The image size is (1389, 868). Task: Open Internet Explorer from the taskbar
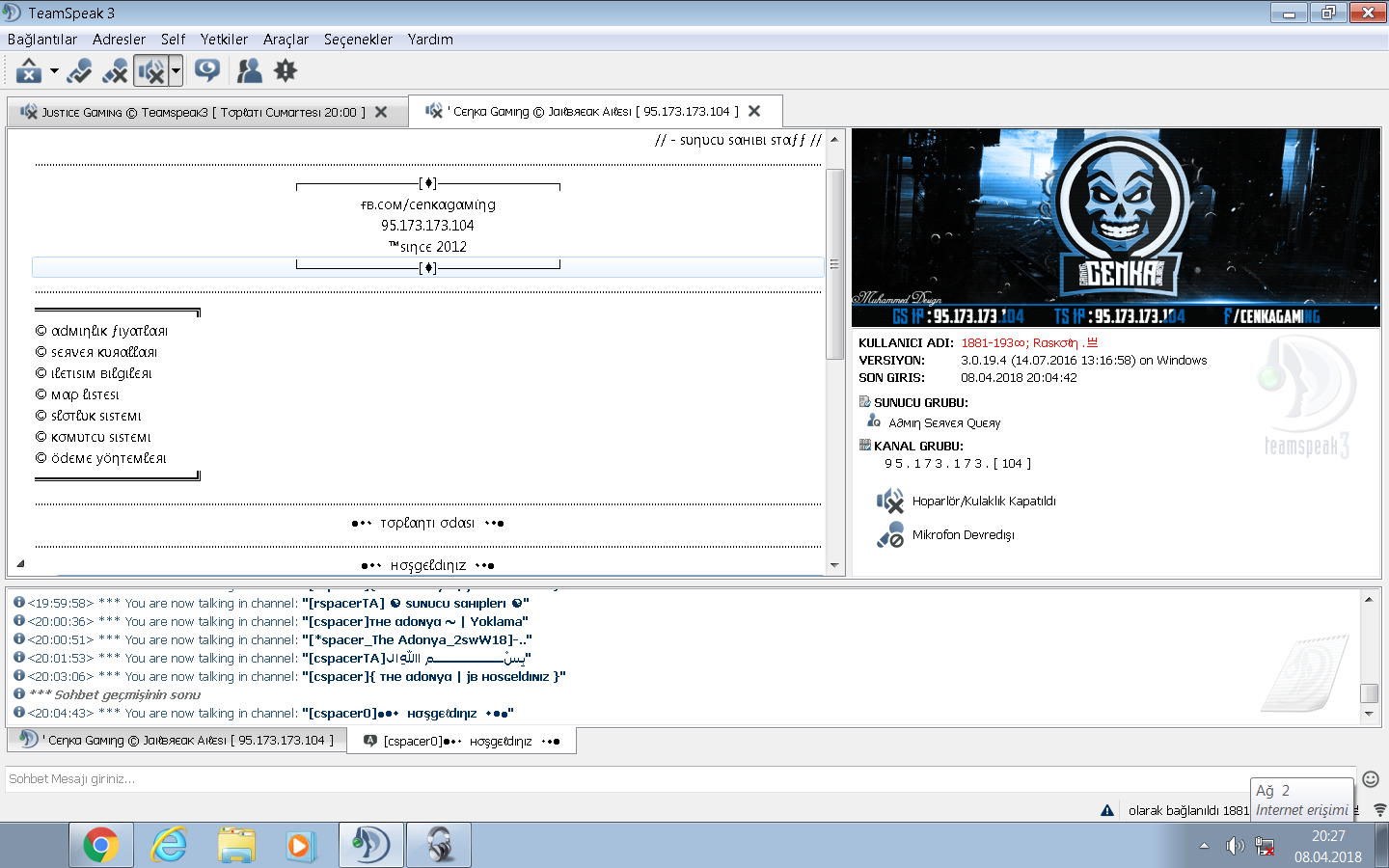tap(169, 846)
